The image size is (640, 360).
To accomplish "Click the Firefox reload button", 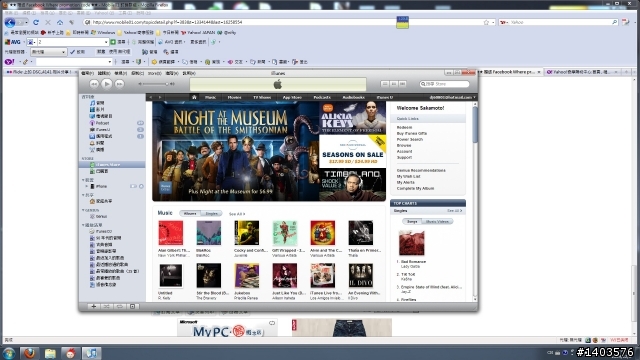I will pyautogui.click(x=36, y=22).
